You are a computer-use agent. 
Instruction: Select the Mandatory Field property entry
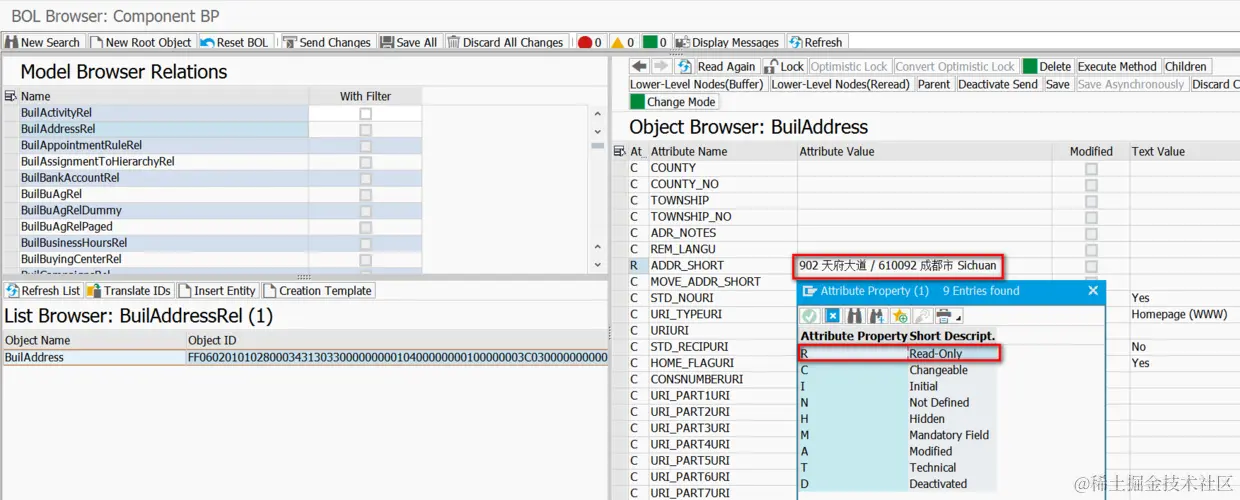(899, 435)
